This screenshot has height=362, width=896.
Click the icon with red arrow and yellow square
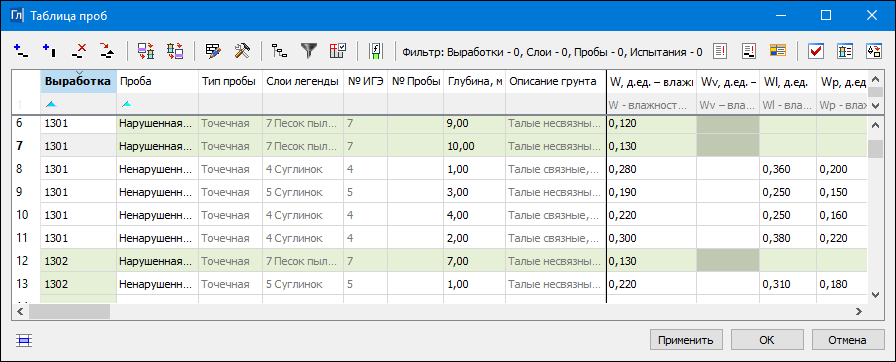[x=874, y=51]
